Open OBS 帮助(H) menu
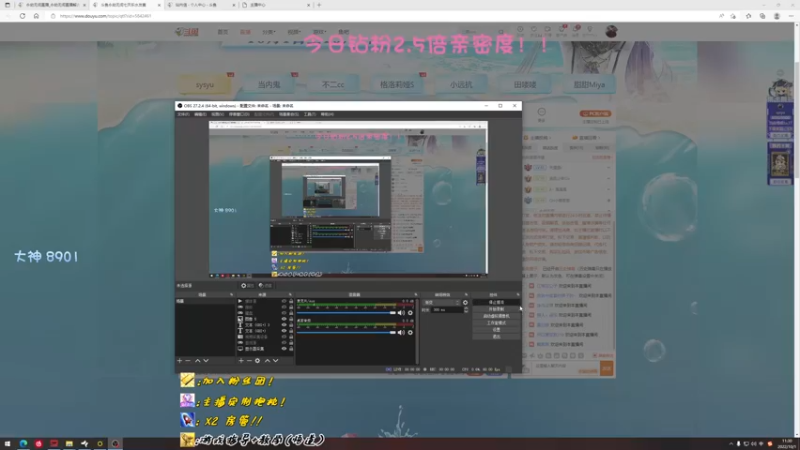Image resolution: width=800 pixels, height=450 pixels. 327,114
